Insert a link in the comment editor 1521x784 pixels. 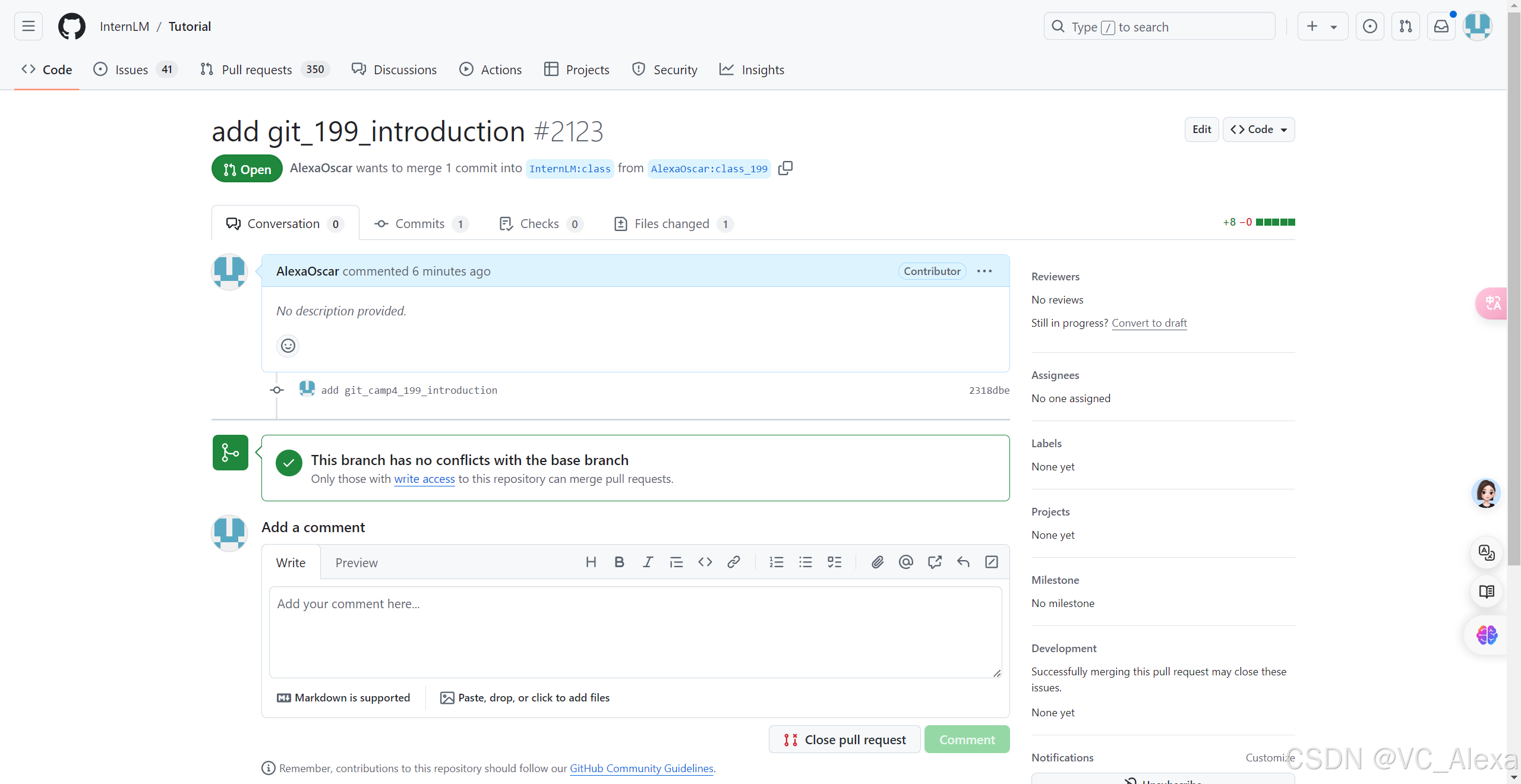coord(734,562)
